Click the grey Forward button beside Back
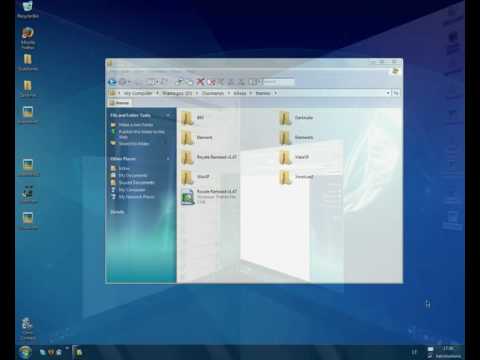This screenshot has width=480, height=360. (123, 82)
